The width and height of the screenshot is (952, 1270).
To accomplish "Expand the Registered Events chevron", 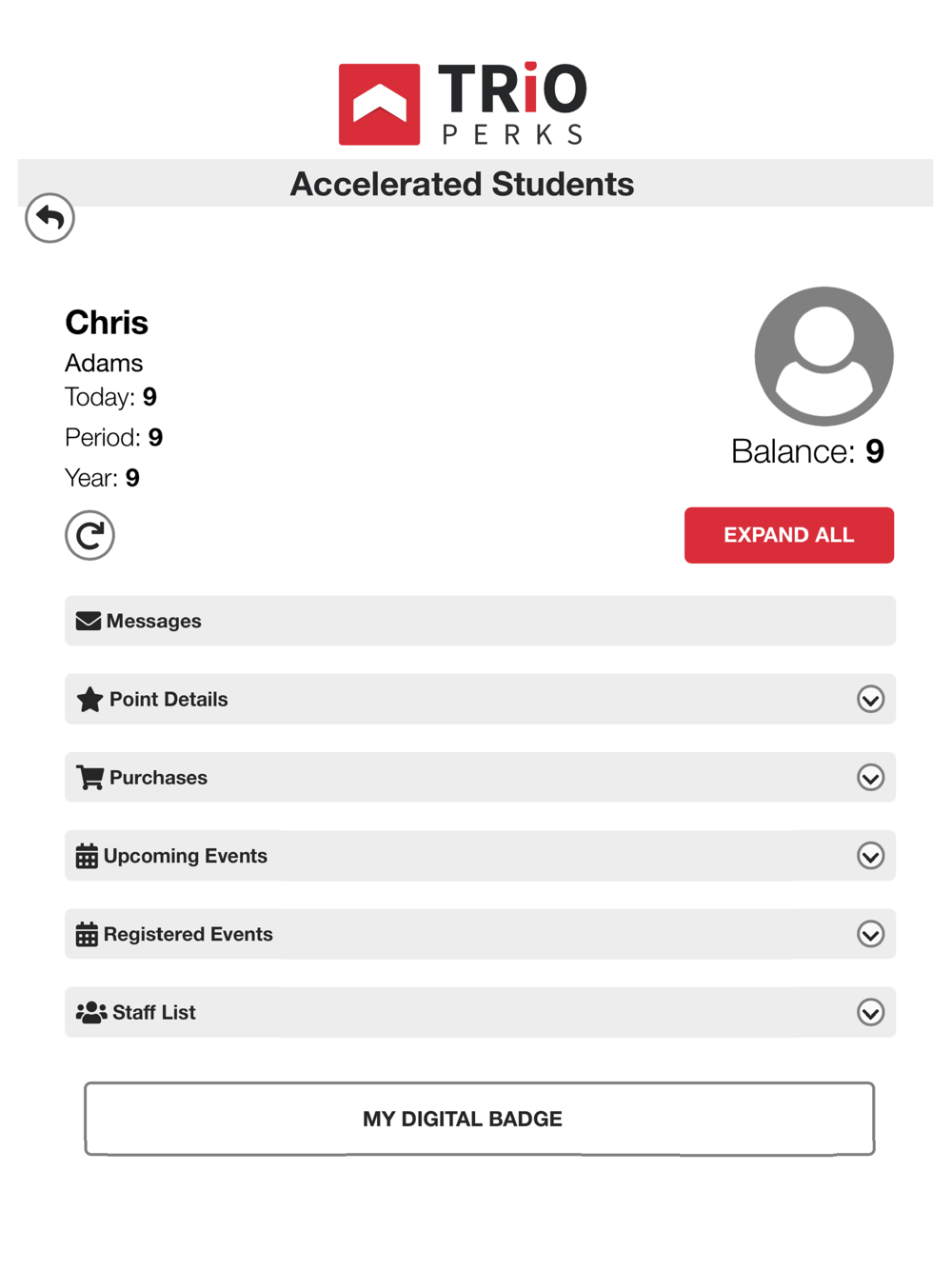I will 870,934.
